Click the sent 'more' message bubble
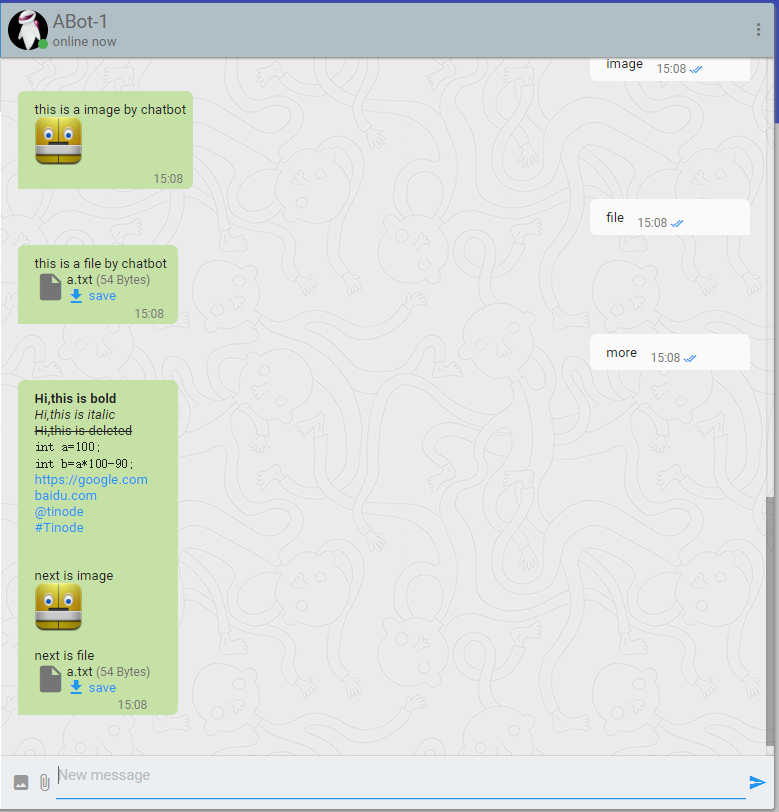The image size is (779, 812). (670, 352)
